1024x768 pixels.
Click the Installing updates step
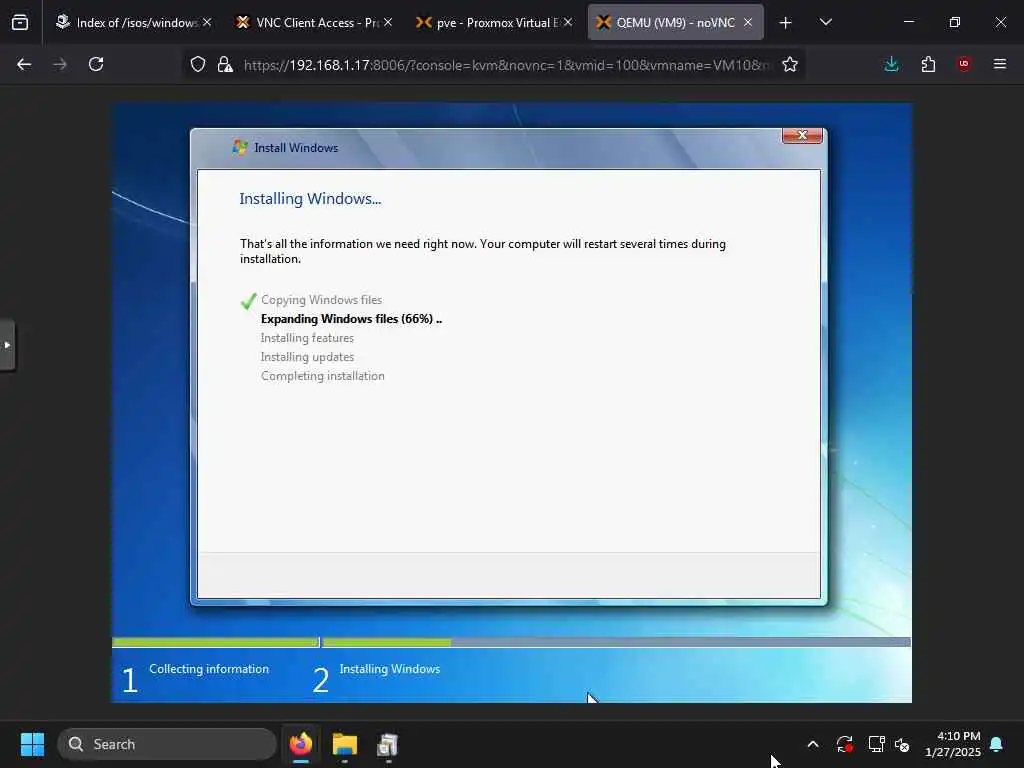coord(307,357)
